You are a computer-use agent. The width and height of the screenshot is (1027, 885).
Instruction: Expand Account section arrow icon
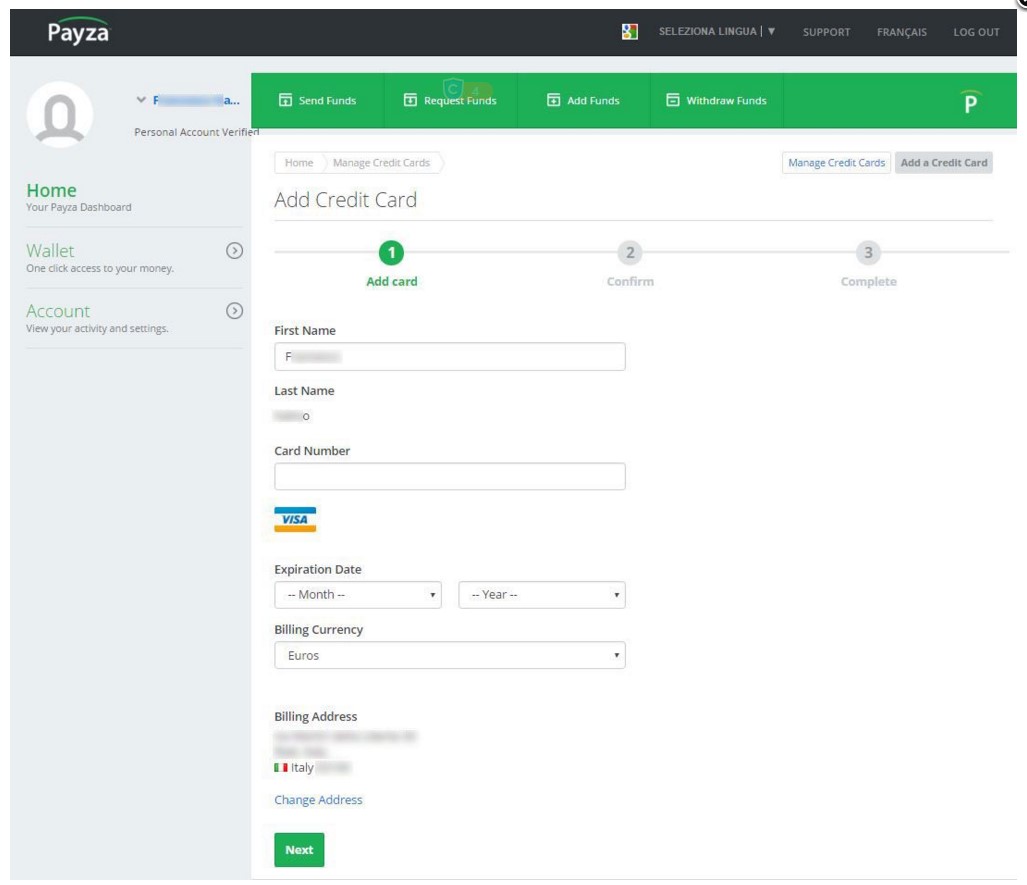click(234, 311)
